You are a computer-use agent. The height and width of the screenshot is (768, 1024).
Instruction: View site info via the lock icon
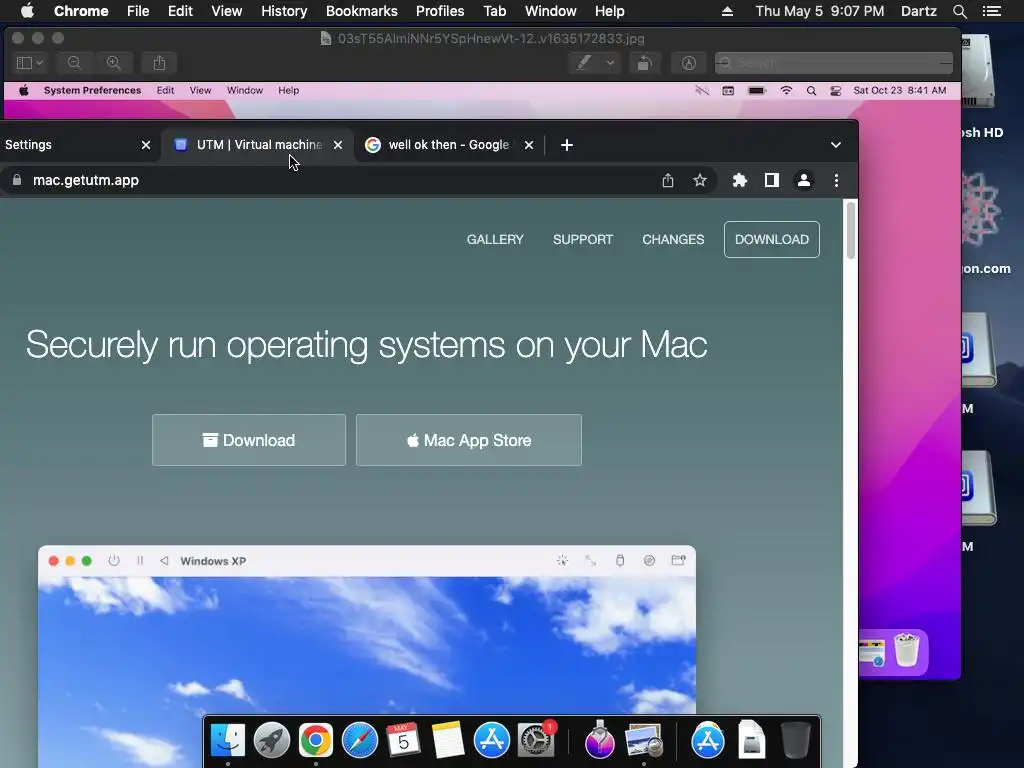tap(17, 180)
